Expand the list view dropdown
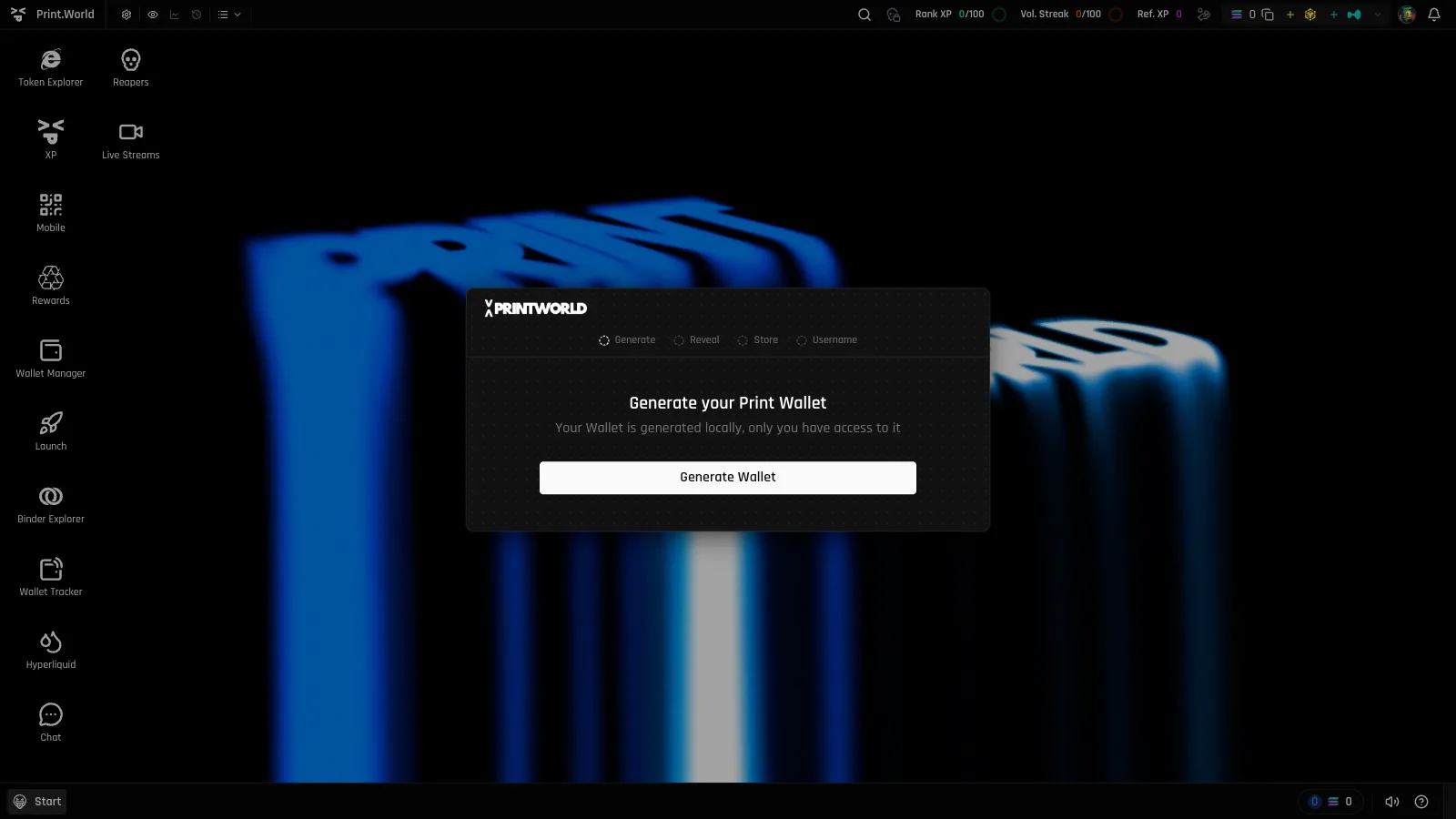The width and height of the screenshot is (1456, 819). click(229, 15)
